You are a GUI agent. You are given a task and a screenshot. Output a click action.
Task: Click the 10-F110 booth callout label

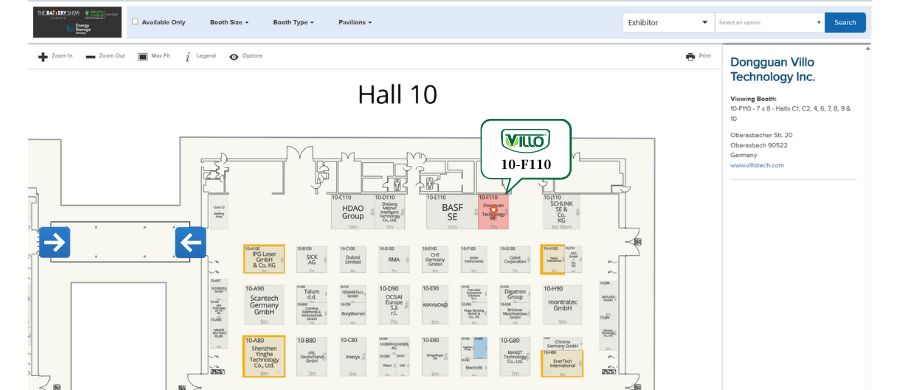[x=526, y=164]
